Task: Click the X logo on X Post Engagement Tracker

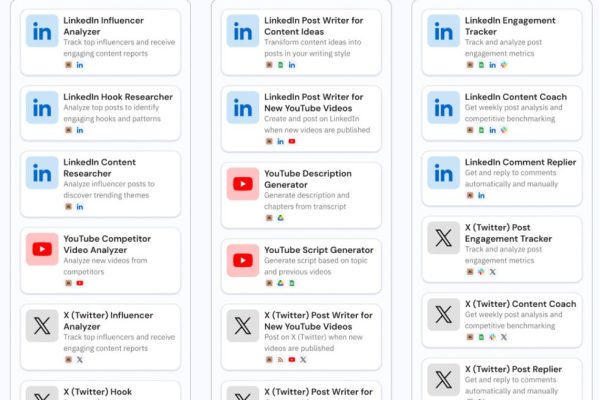Action: [443, 238]
